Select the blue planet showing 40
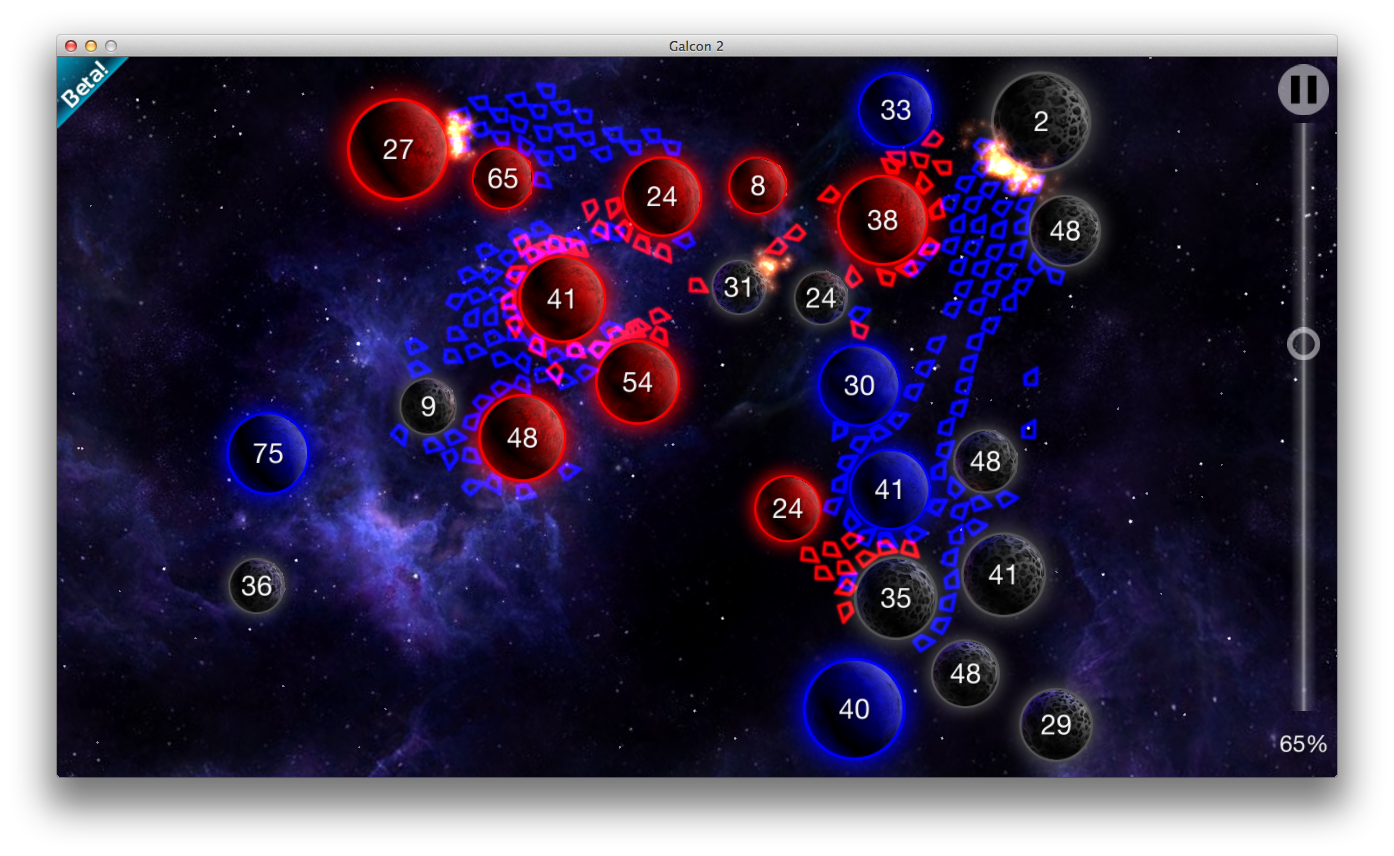 point(854,710)
